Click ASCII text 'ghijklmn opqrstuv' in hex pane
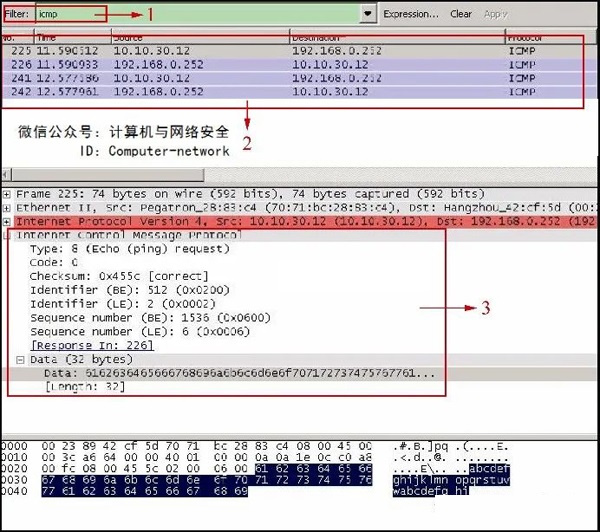 (451, 480)
